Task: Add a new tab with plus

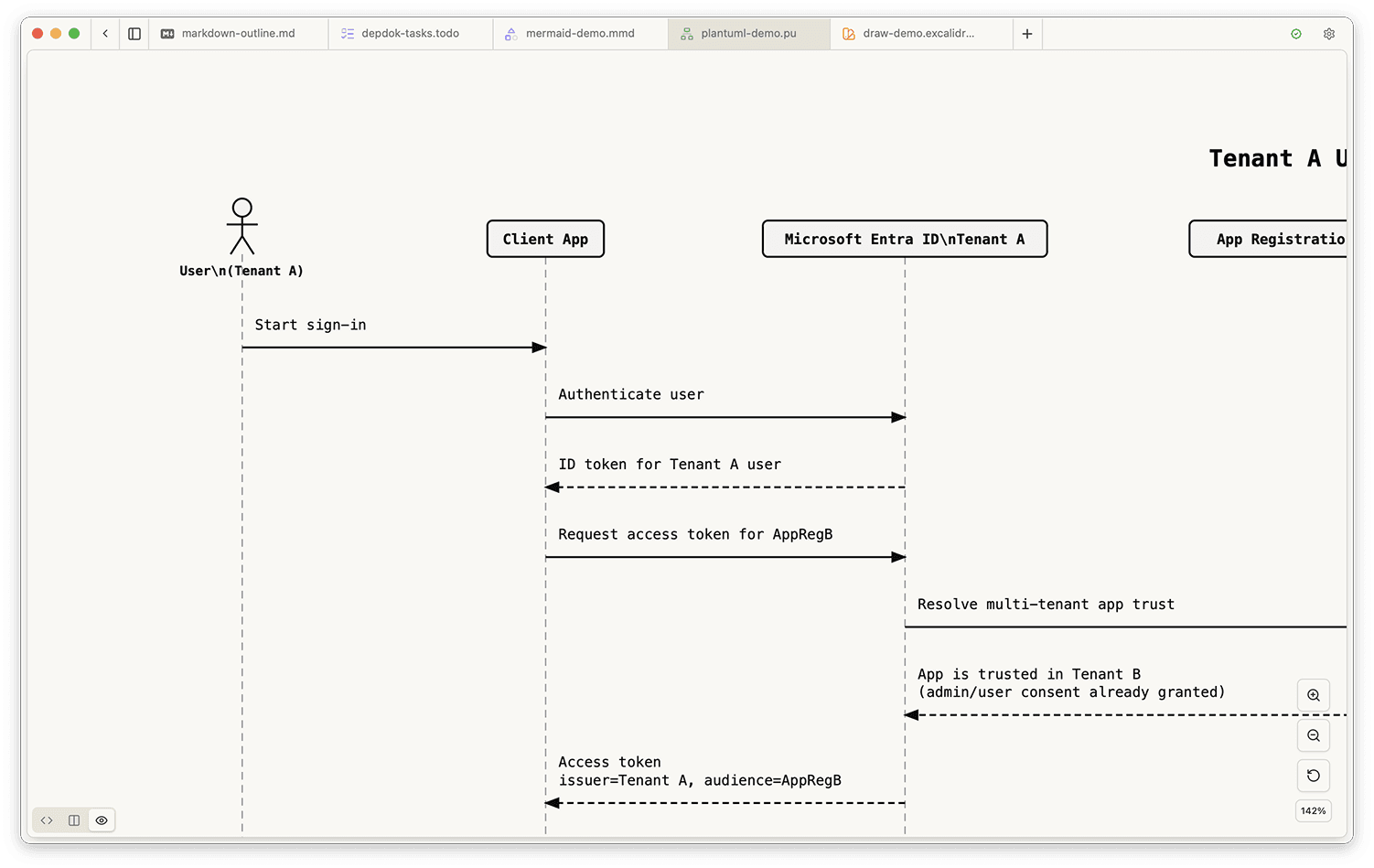Action: (1027, 34)
